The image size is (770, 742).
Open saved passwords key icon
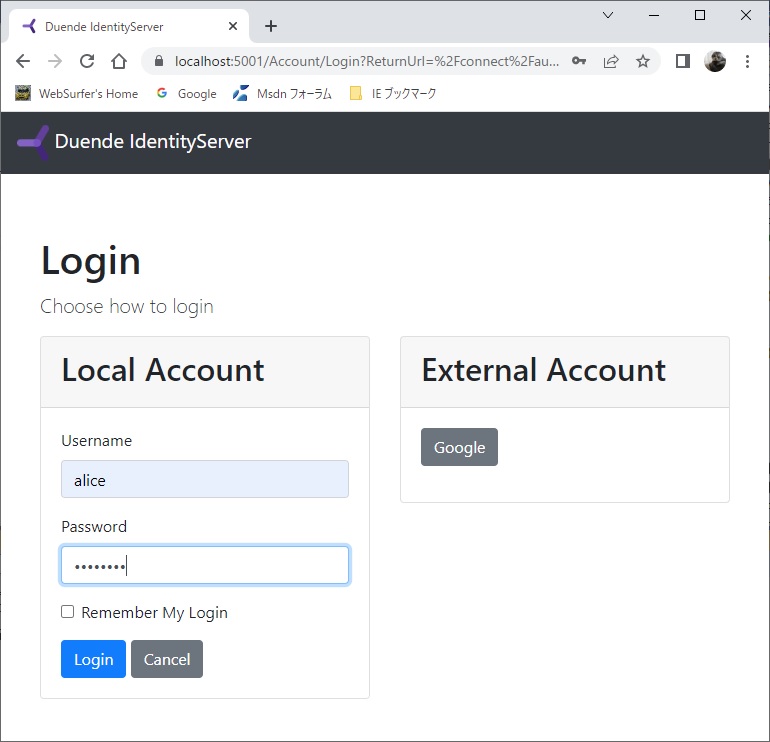pyautogui.click(x=579, y=61)
